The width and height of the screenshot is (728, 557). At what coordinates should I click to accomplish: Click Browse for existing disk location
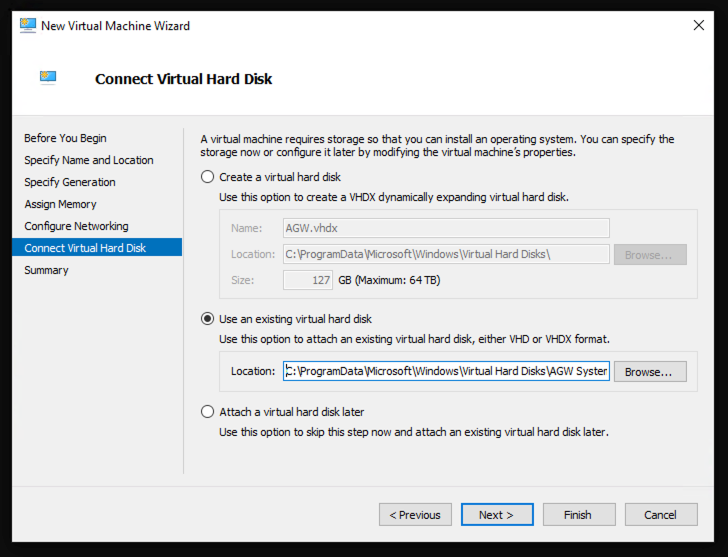(x=649, y=371)
